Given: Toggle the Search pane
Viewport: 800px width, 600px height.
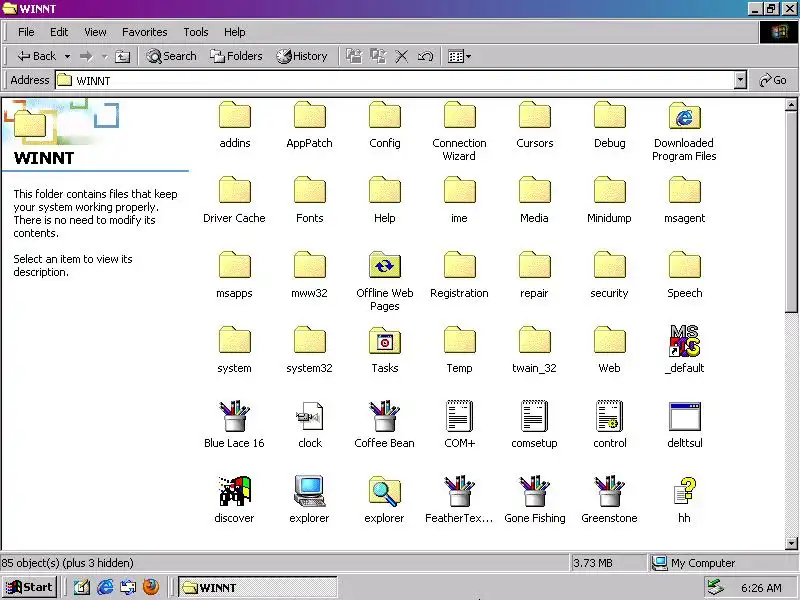Looking at the screenshot, I should pyautogui.click(x=171, y=56).
